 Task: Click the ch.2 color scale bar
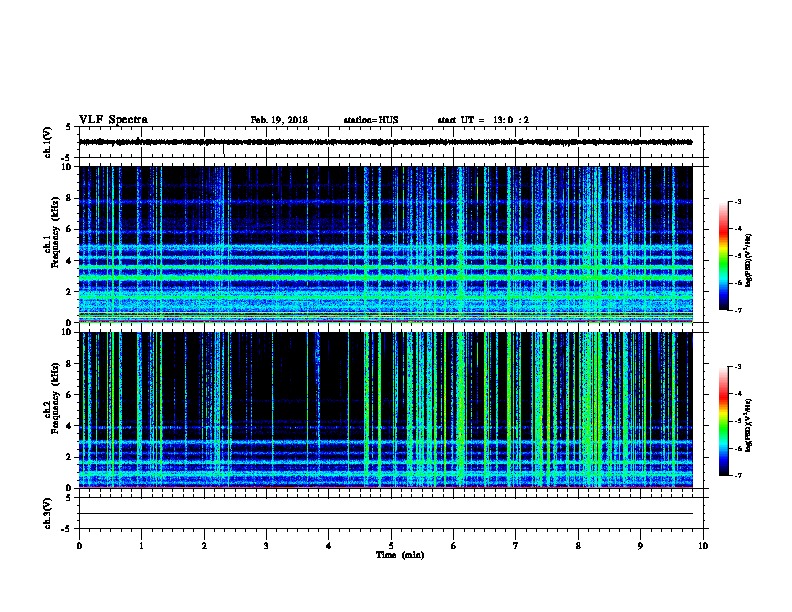pyautogui.click(x=723, y=421)
